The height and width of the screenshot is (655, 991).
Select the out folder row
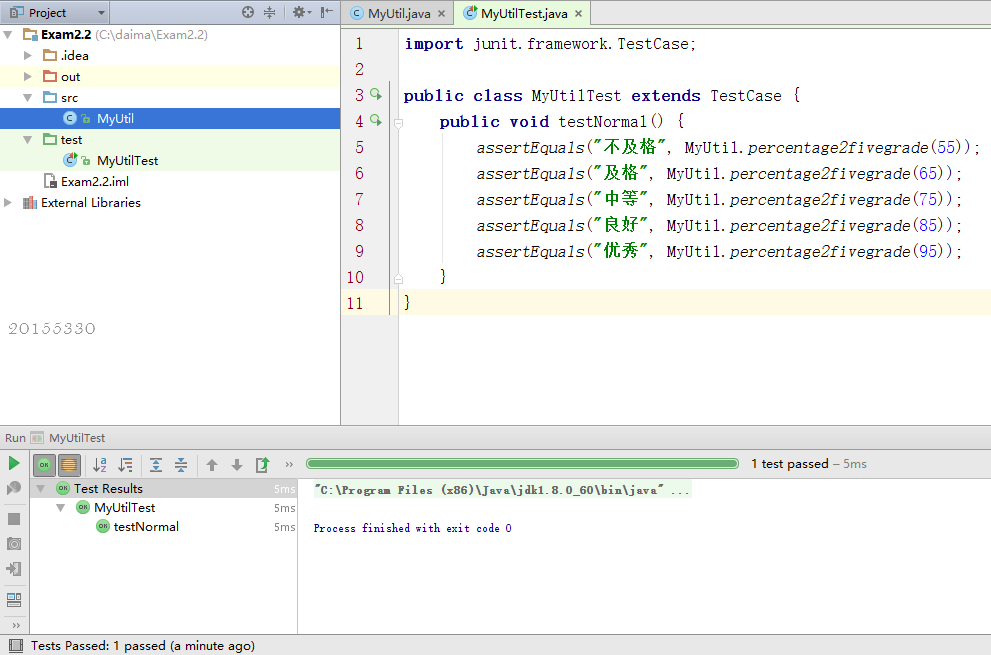click(170, 77)
